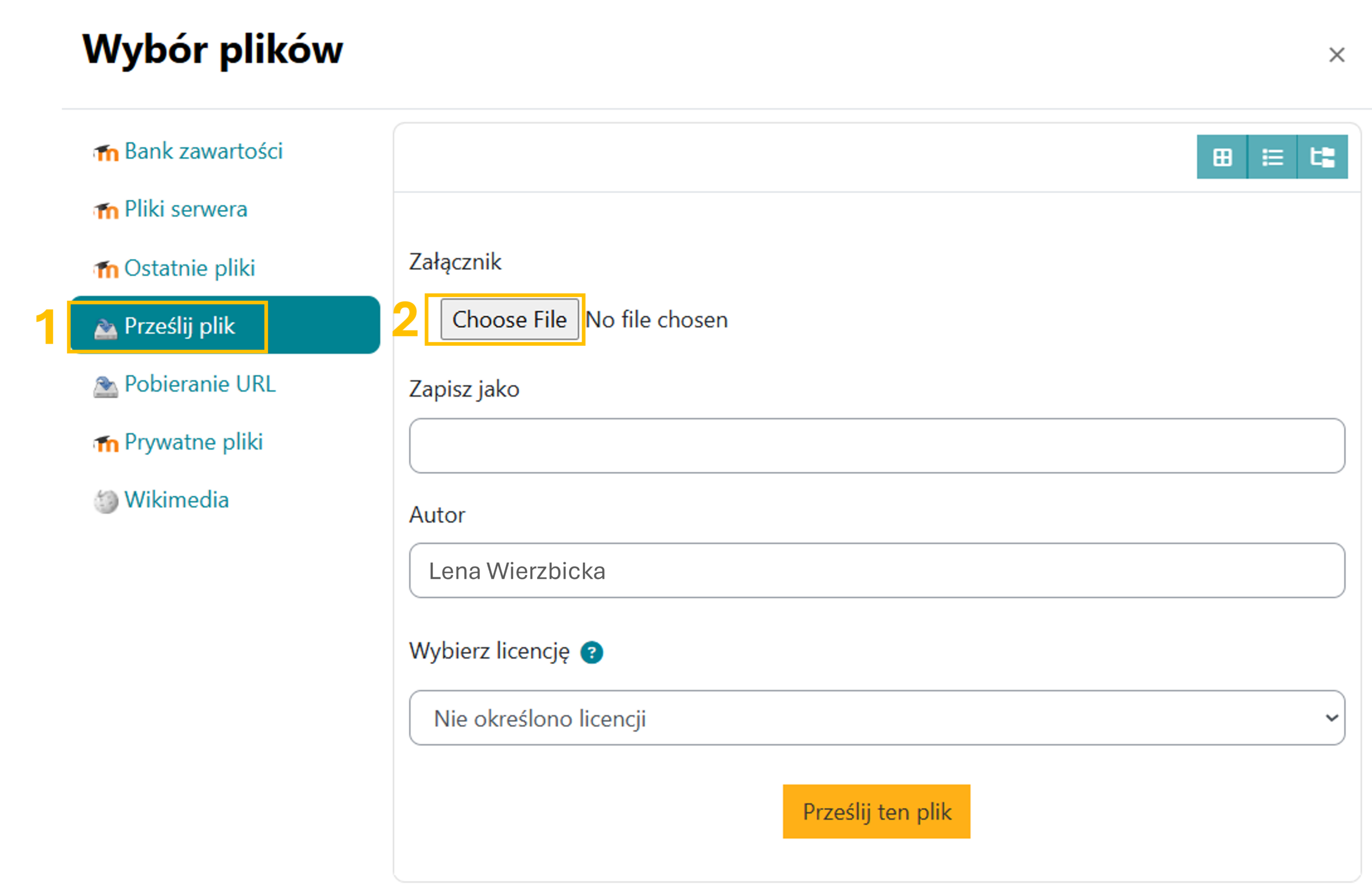
Task: Expand the Wybierz licencję dropdown
Action: [877, 718]
